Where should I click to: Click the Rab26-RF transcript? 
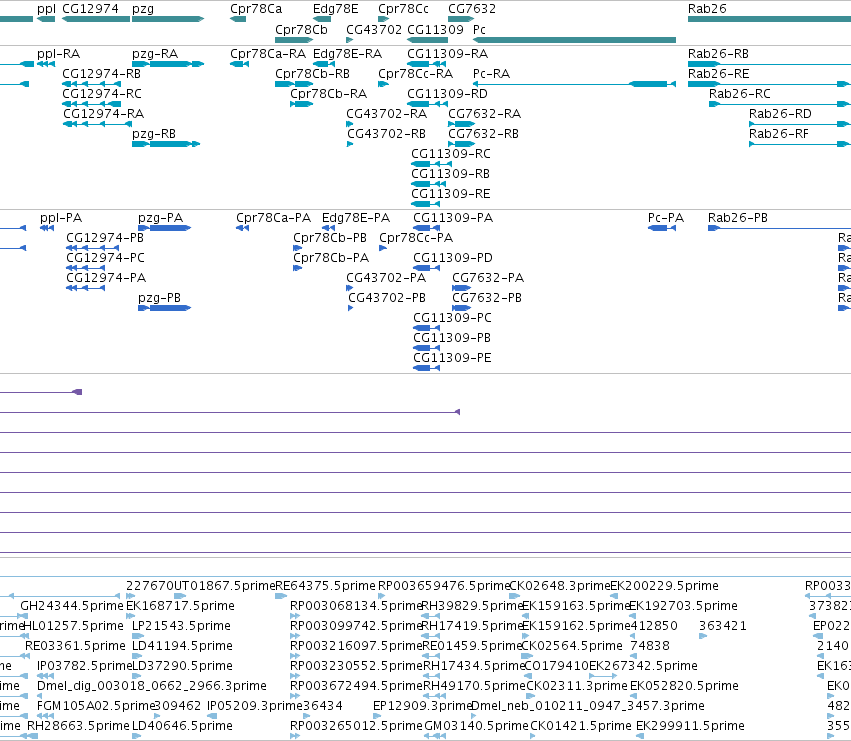point(800,144)
